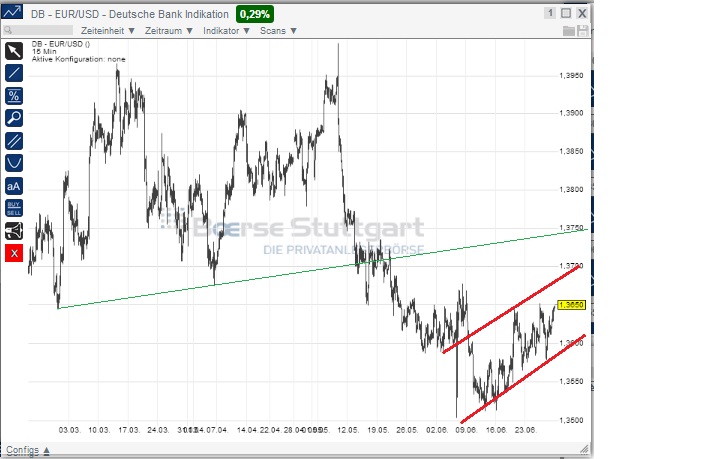The image size is (723, 459).
Task: Click the 1,3750 price axis label
Action: pos(571,228)
